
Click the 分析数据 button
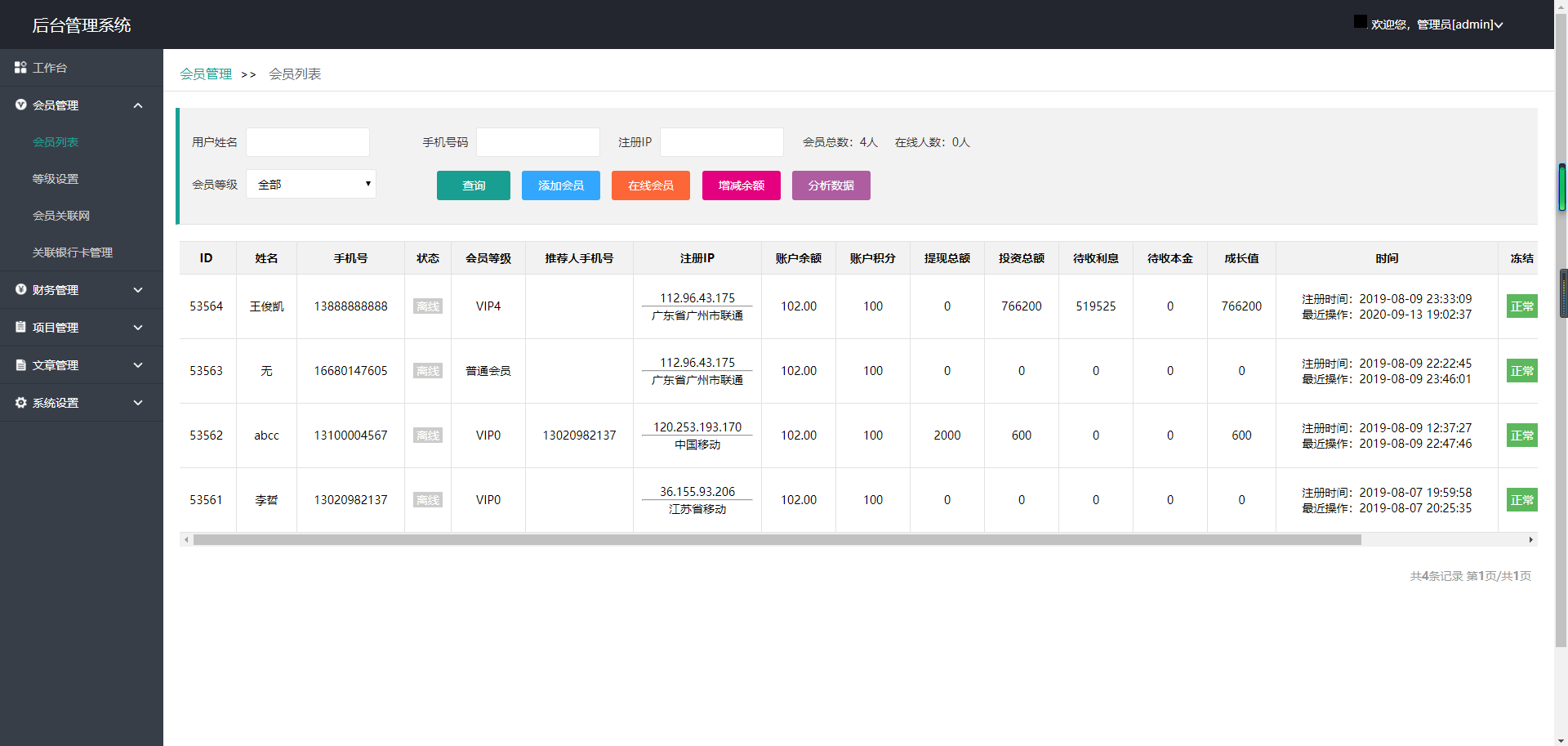click(831, 185)
